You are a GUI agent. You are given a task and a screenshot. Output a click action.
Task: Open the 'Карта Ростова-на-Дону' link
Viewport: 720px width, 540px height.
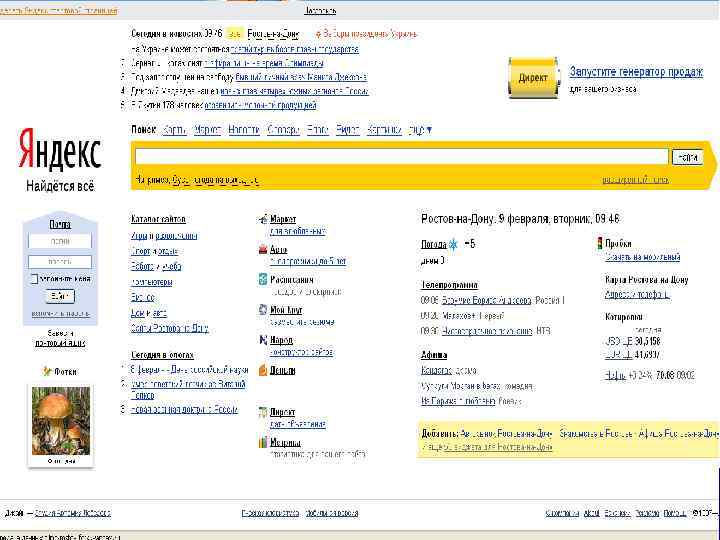pyautogui.click(x=647, y=280)
